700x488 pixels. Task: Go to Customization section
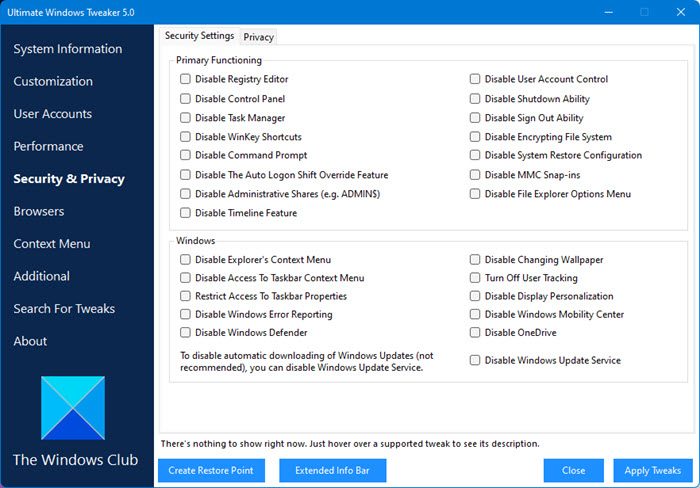(x=53, y=81)
